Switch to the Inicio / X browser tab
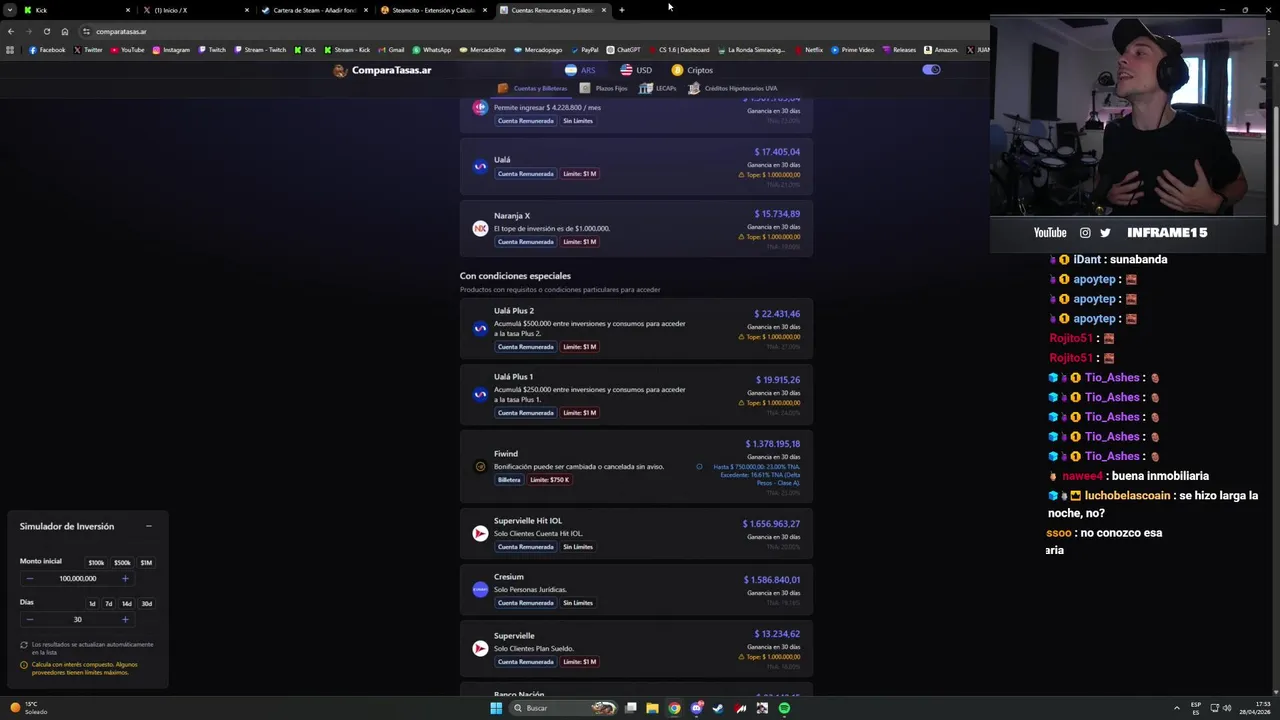 (x=196, y=10)
